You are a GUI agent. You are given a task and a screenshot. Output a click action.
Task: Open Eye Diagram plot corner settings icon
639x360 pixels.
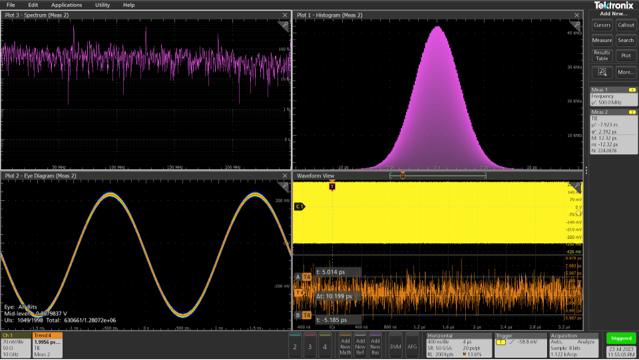pos(284,187)
